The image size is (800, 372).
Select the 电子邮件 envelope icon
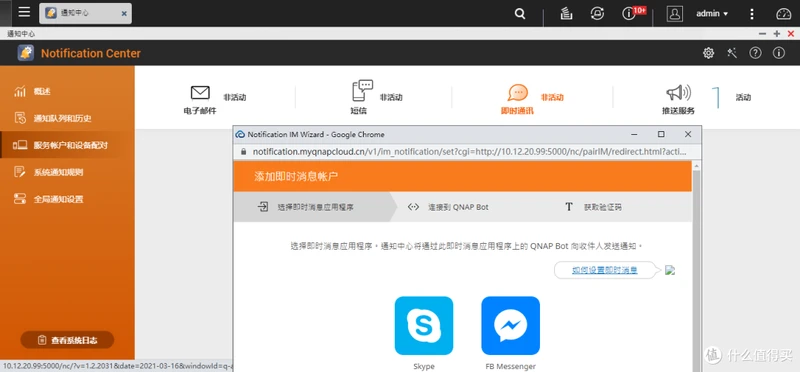click(x=200, y=92)
